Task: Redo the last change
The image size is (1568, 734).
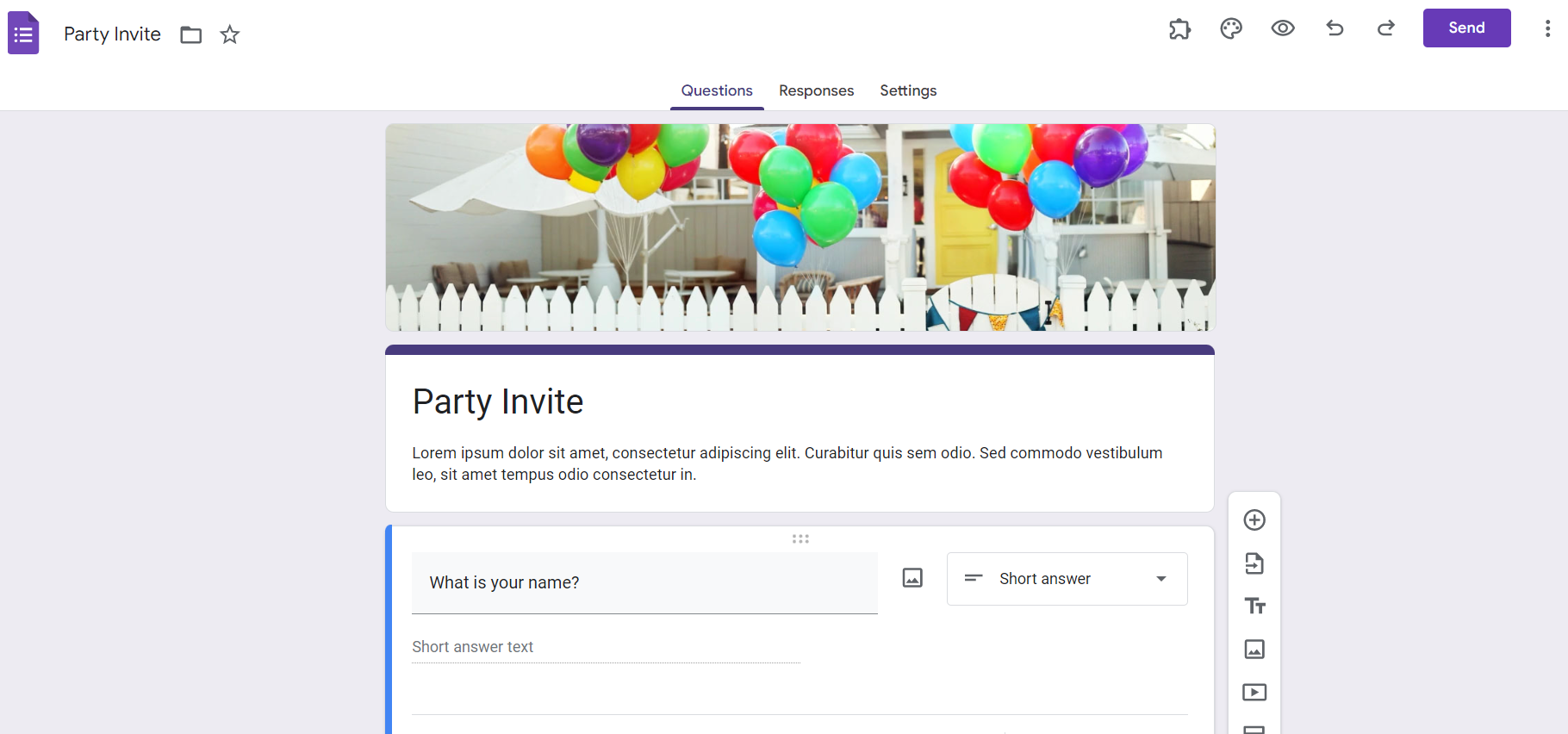Action: click(1386, 28)
